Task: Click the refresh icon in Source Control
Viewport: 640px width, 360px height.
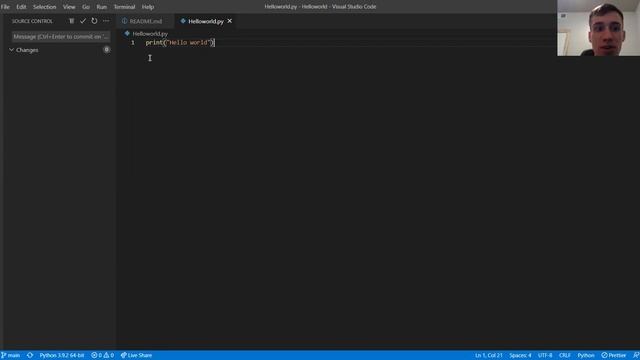Action: (x=94, y=21)
